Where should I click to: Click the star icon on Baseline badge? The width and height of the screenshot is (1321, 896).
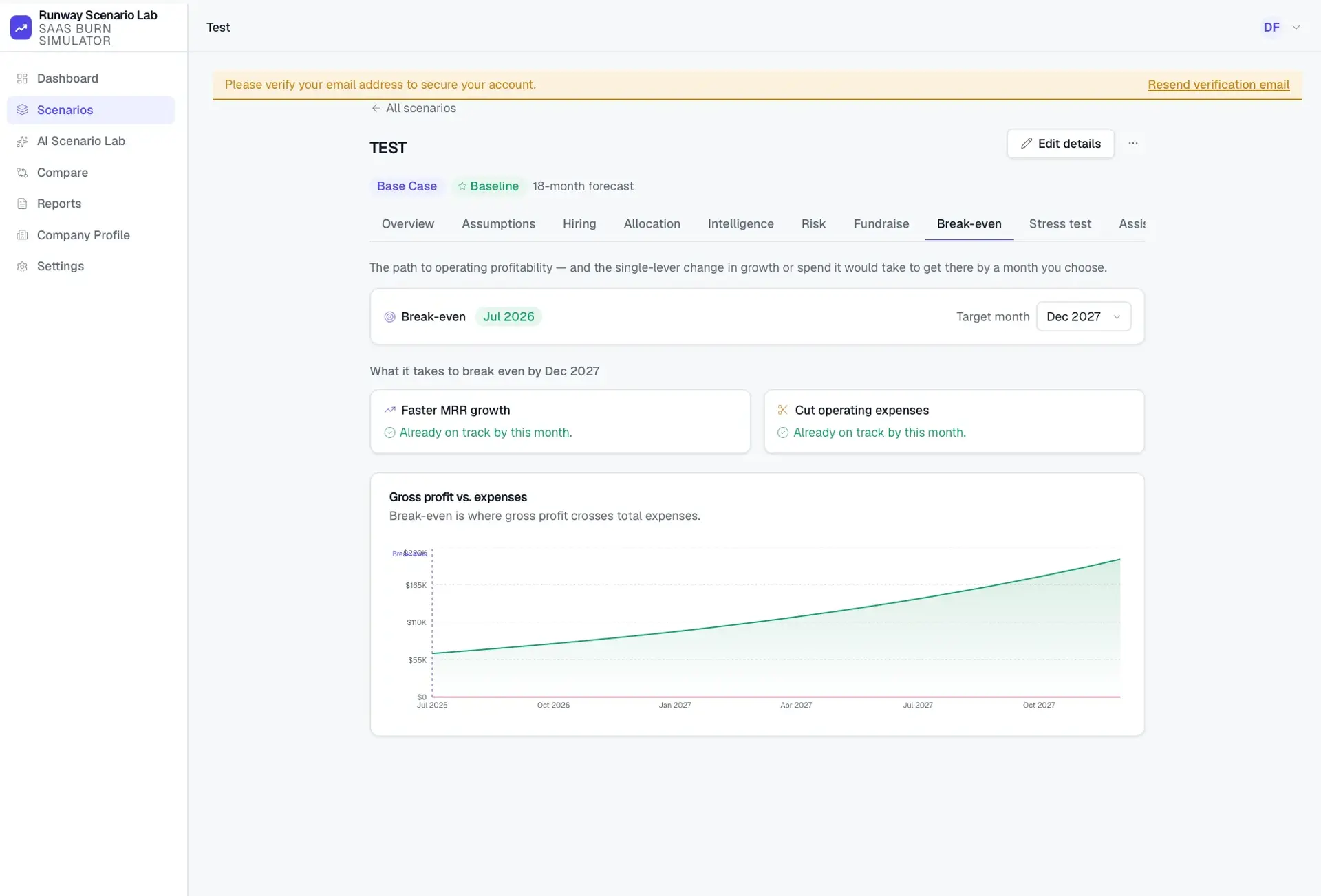coord(462,186)
